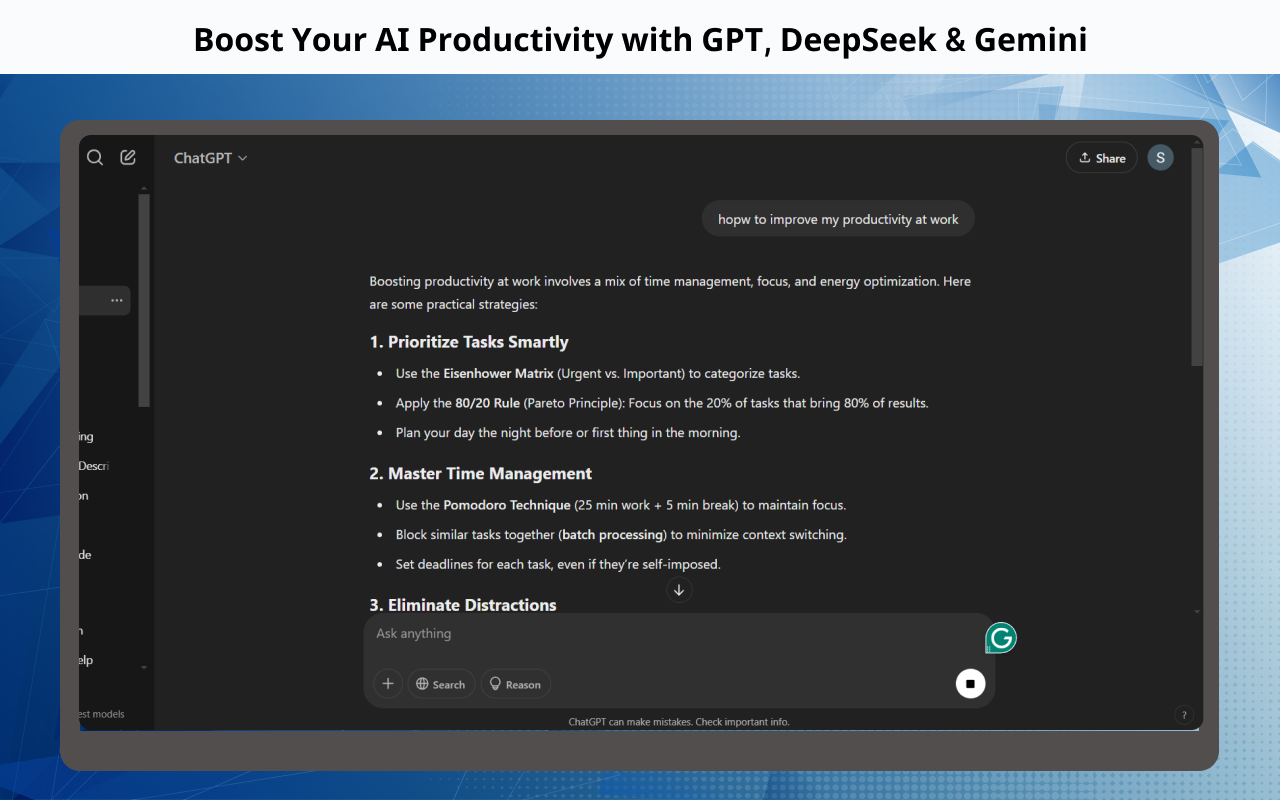The image size is (1280, 800).
Task: Click the lightbulb icon in Reason button
Action: click(x=494, y=684)
